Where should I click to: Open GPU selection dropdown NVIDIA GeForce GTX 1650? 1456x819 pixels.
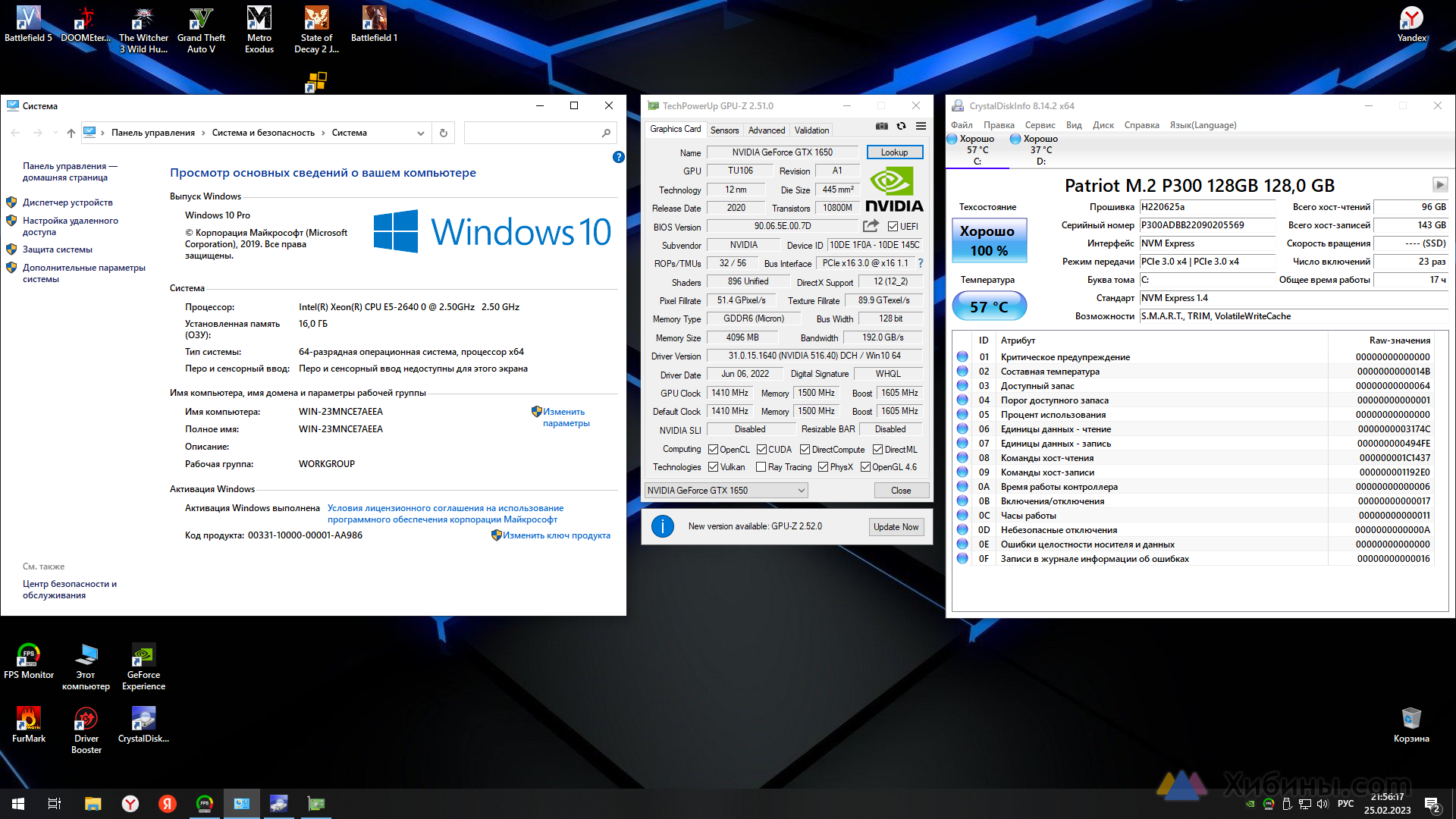pos(726,491)
